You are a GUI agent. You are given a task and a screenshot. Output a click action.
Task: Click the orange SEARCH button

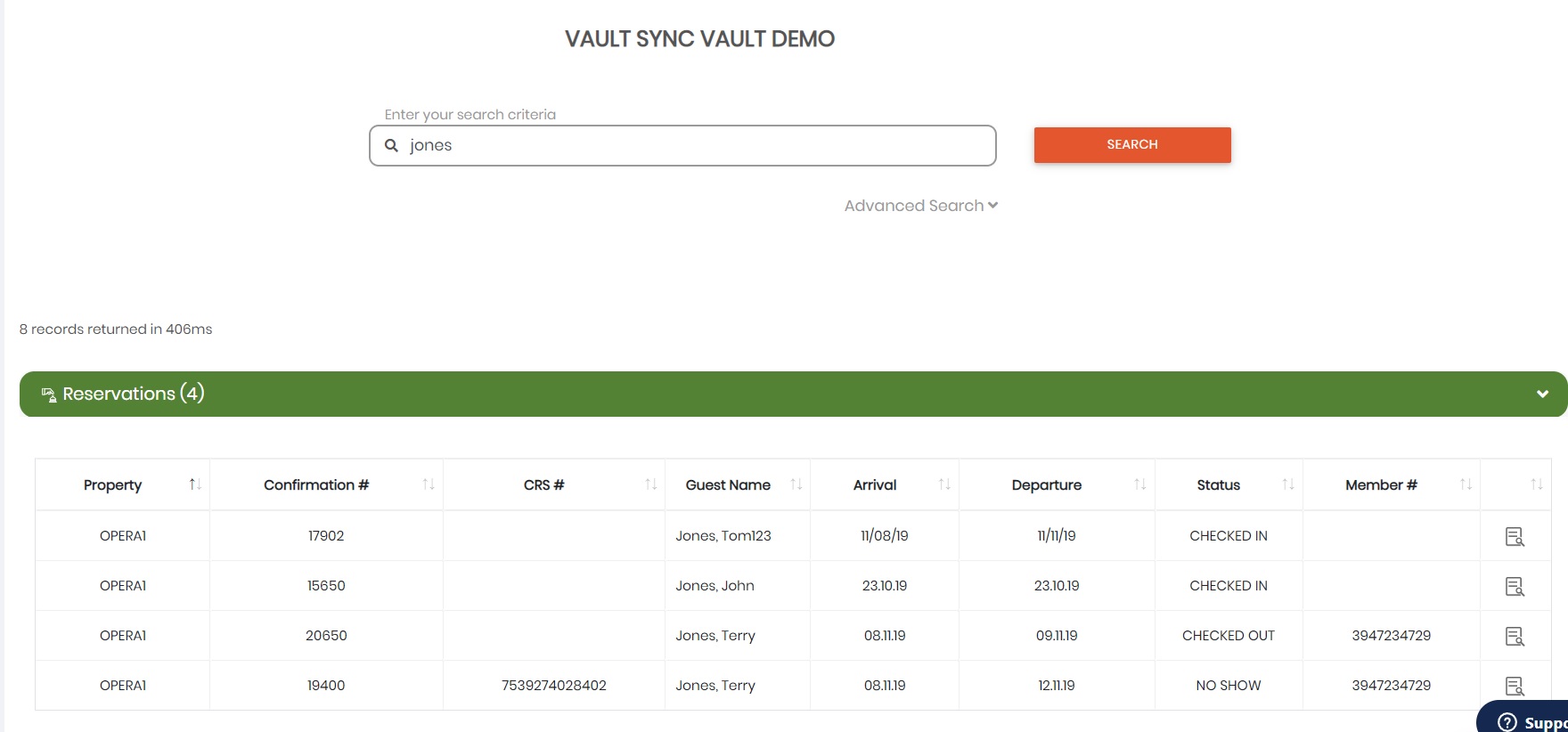1132,145
